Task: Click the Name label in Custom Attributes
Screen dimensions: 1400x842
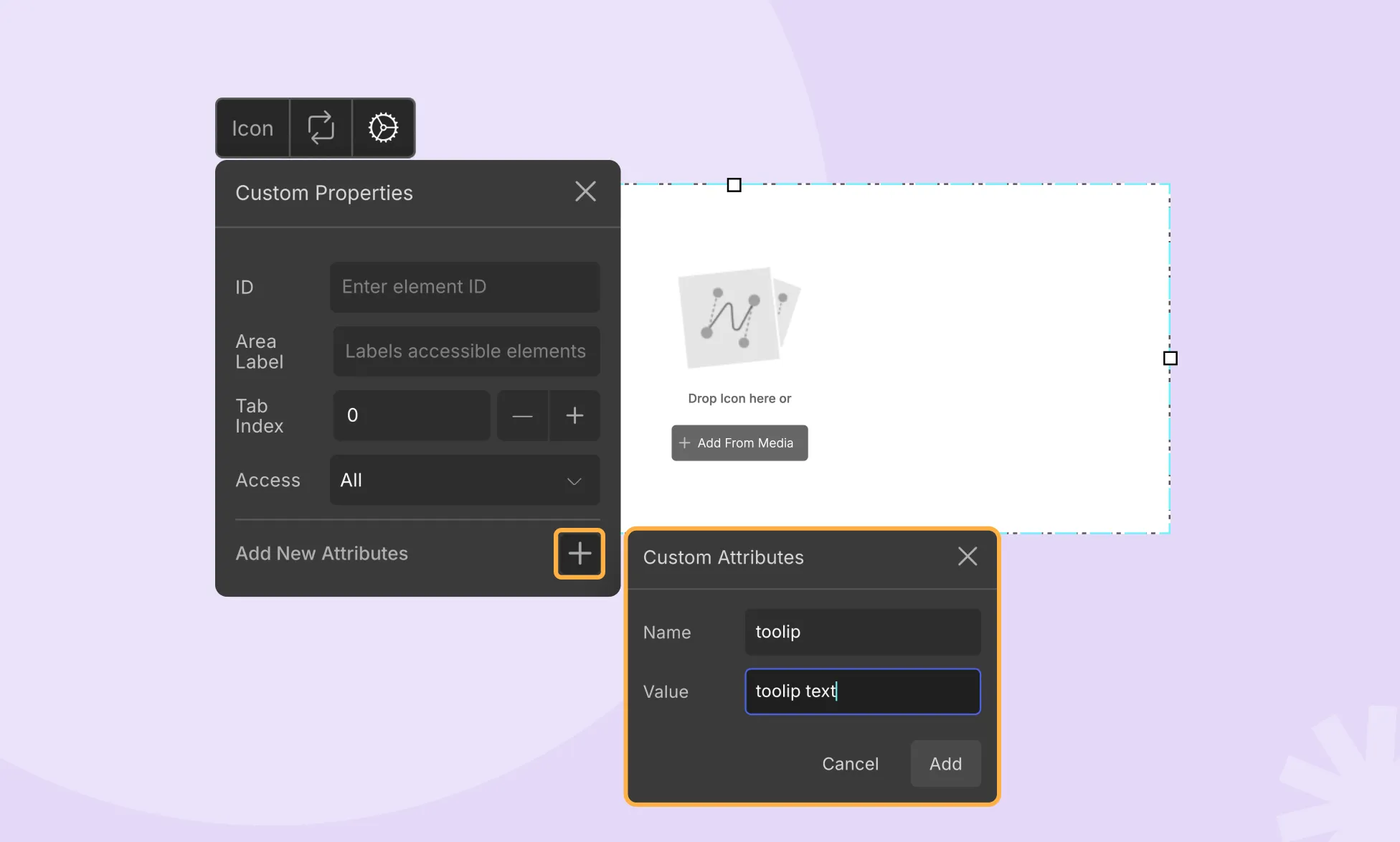Action: point(667,632)
